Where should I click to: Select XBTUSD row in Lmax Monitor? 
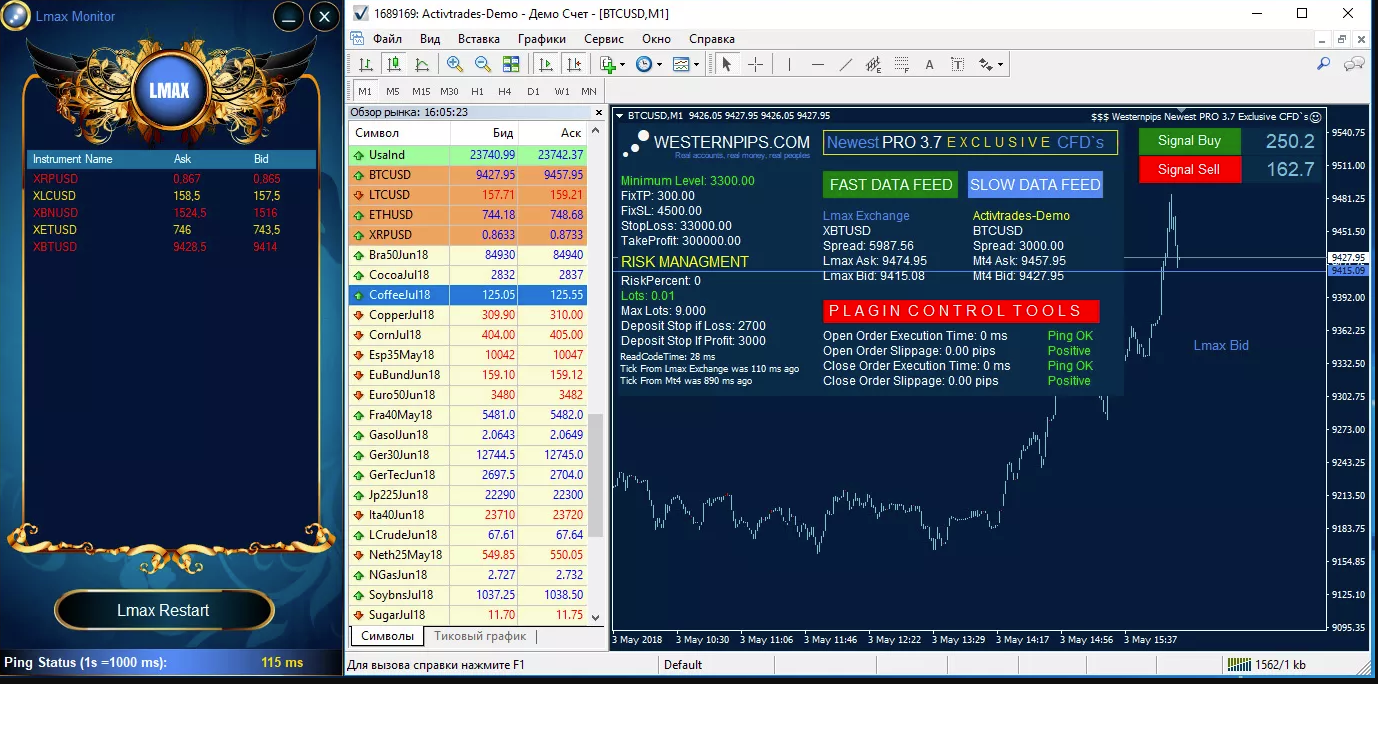171,247
